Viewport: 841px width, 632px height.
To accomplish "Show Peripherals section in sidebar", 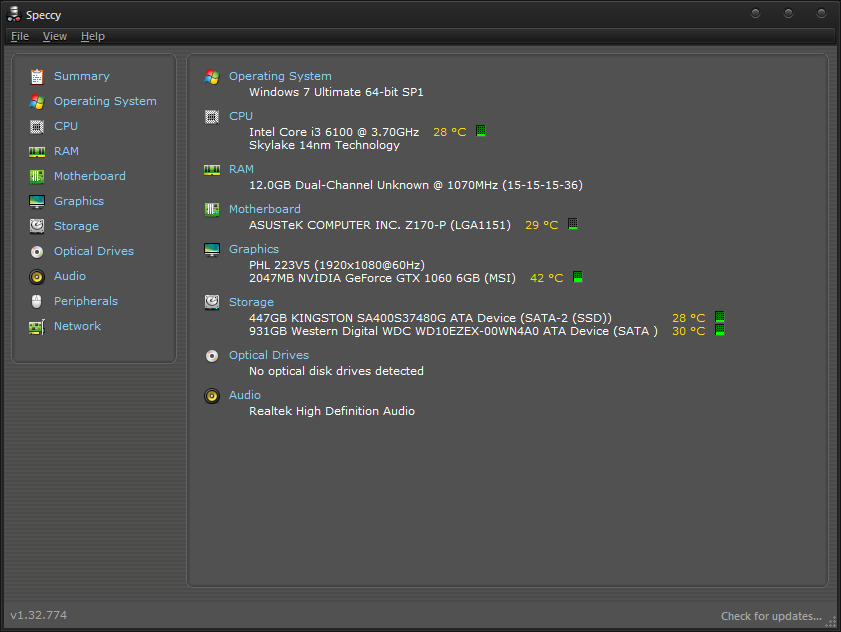I will click(x=86, y=301).
